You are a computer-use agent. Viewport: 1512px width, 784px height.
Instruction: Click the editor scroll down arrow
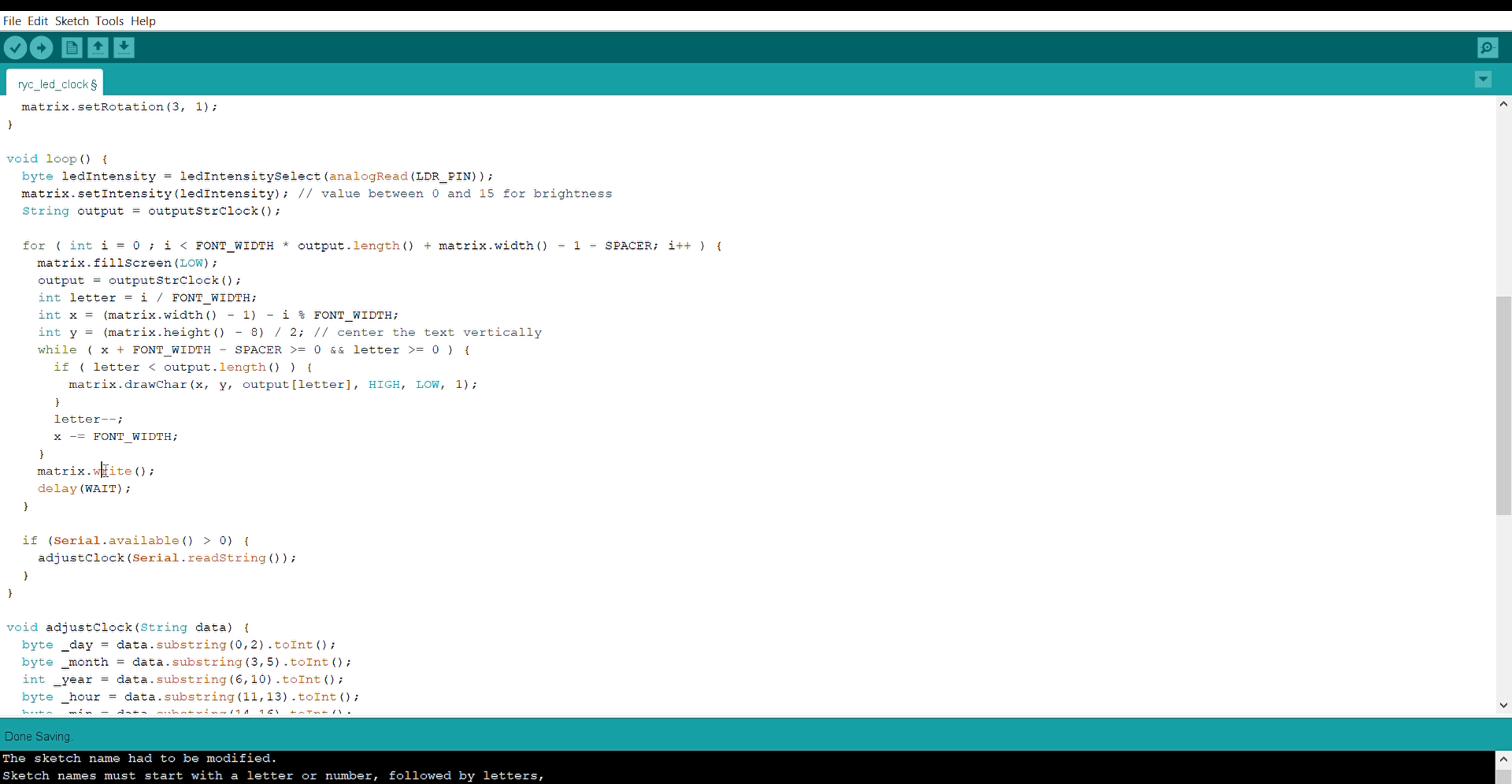(1503, 705)
